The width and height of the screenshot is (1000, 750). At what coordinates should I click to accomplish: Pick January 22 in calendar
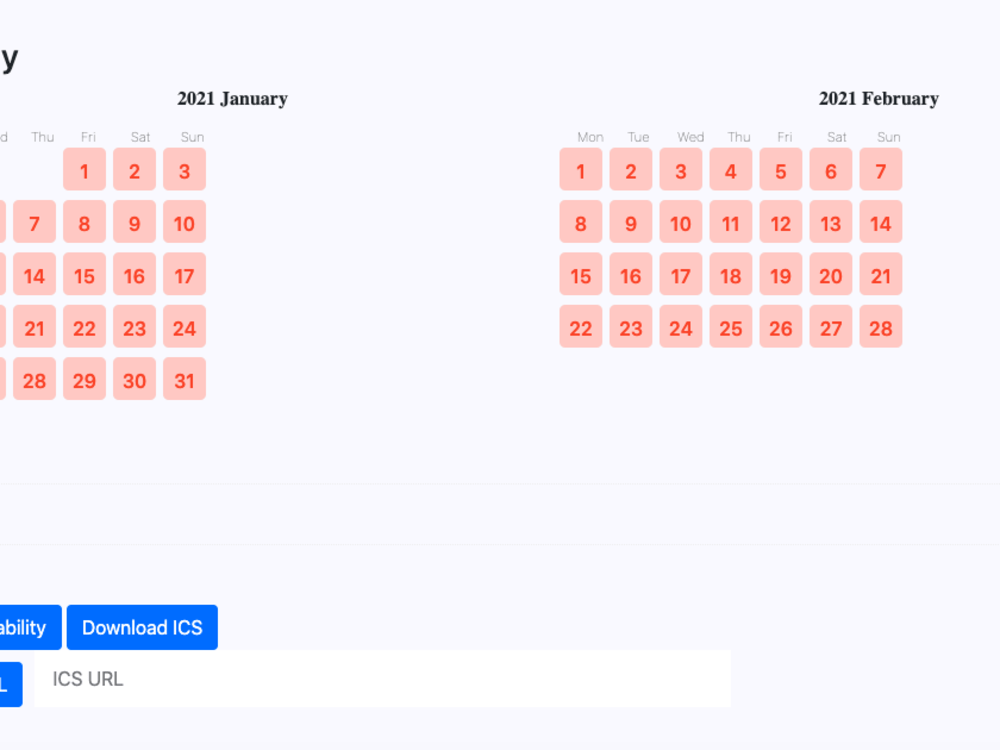(84, 327)
